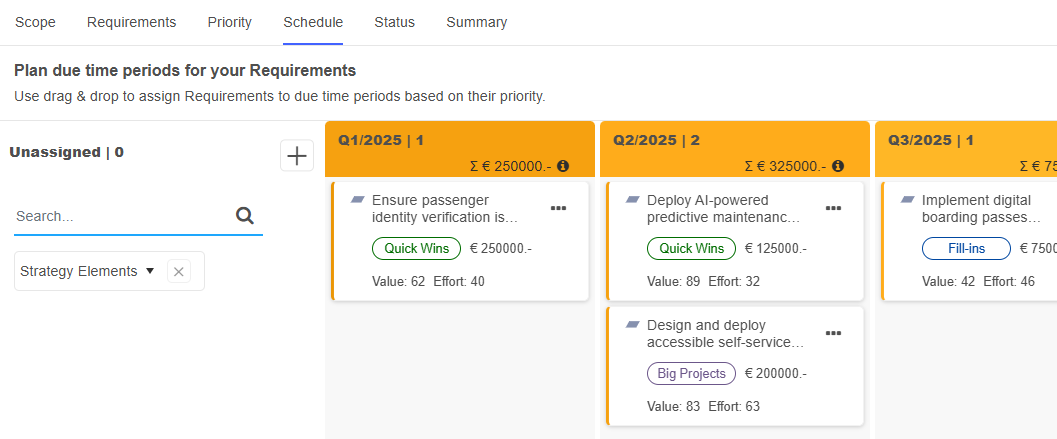Viewport: 1057px width, 439px height.
Task: Switch to the Scope tab
Action: tap(35, 22)
